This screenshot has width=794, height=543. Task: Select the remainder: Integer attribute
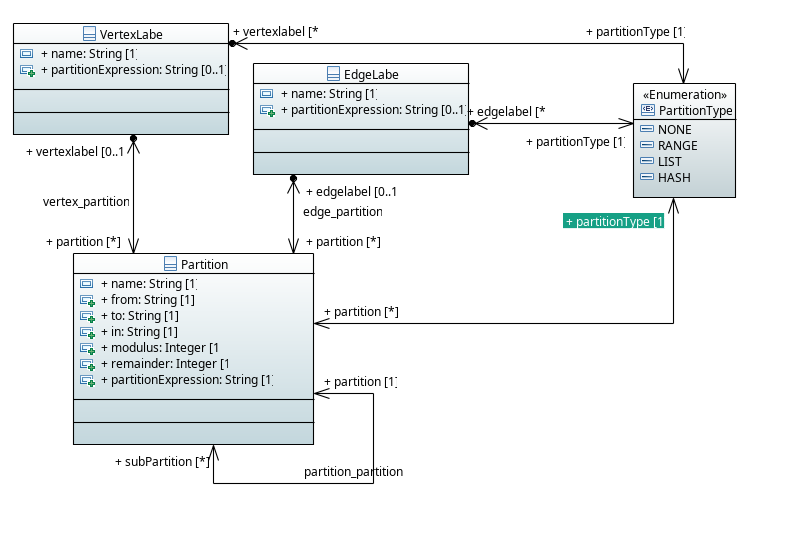click(169, 364)
